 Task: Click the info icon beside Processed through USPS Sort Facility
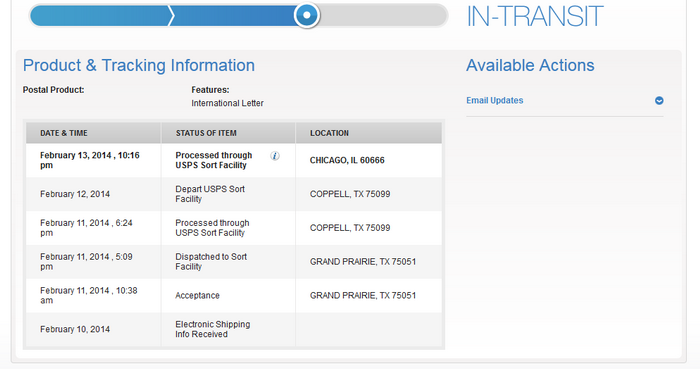coord(275,156)
